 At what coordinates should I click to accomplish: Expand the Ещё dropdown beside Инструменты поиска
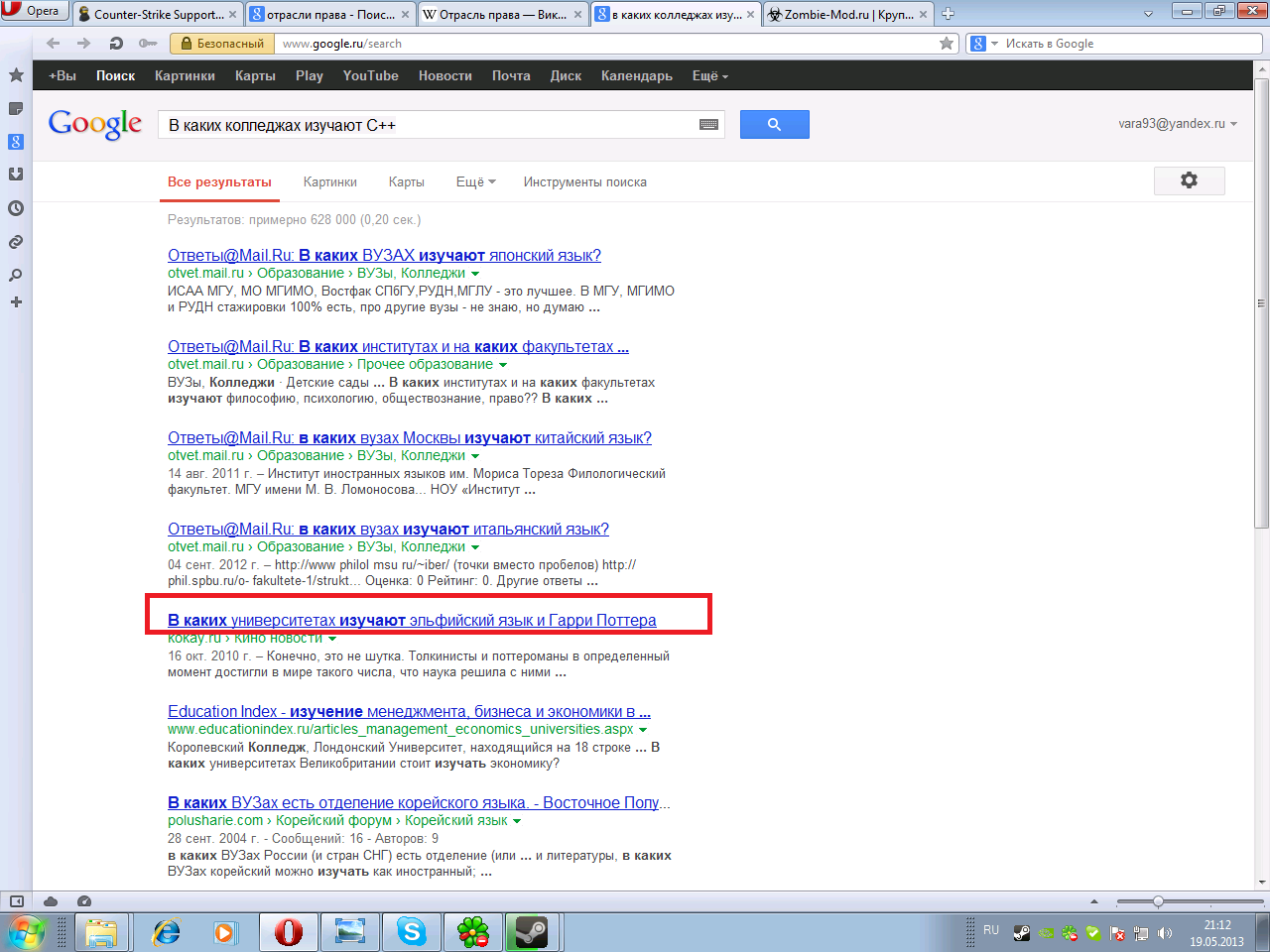476,181
